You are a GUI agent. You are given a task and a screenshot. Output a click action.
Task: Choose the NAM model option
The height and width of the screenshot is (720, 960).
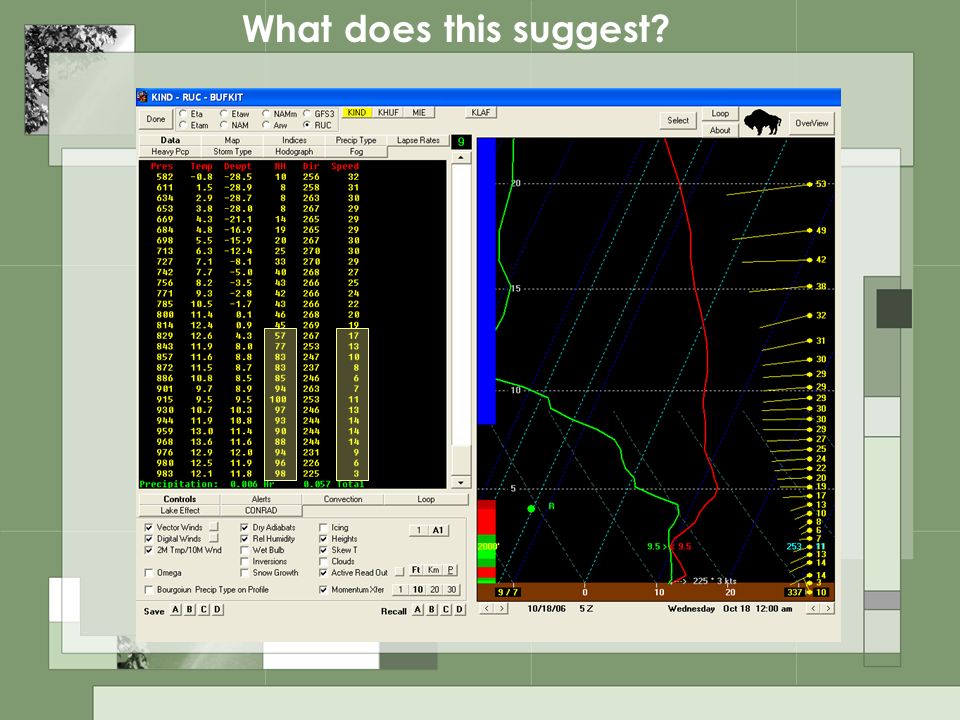tap(224, 125)
